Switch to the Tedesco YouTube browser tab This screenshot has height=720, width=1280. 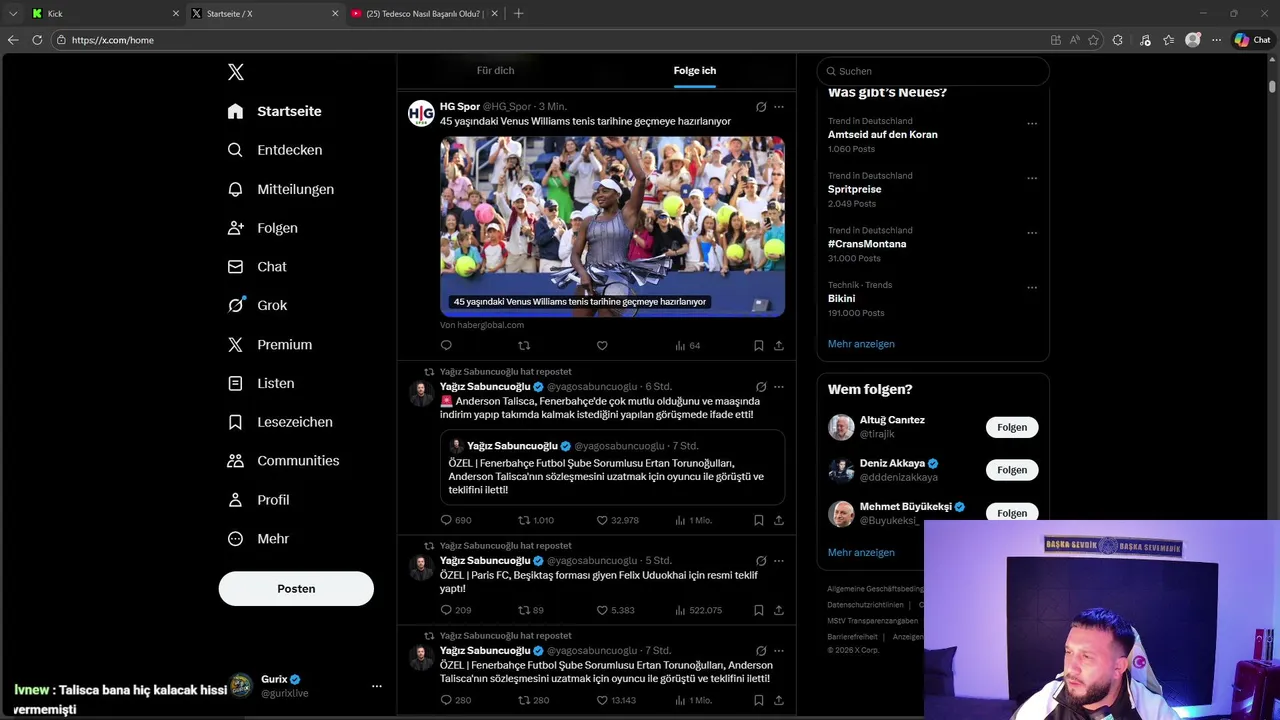[x=424, y=14]
